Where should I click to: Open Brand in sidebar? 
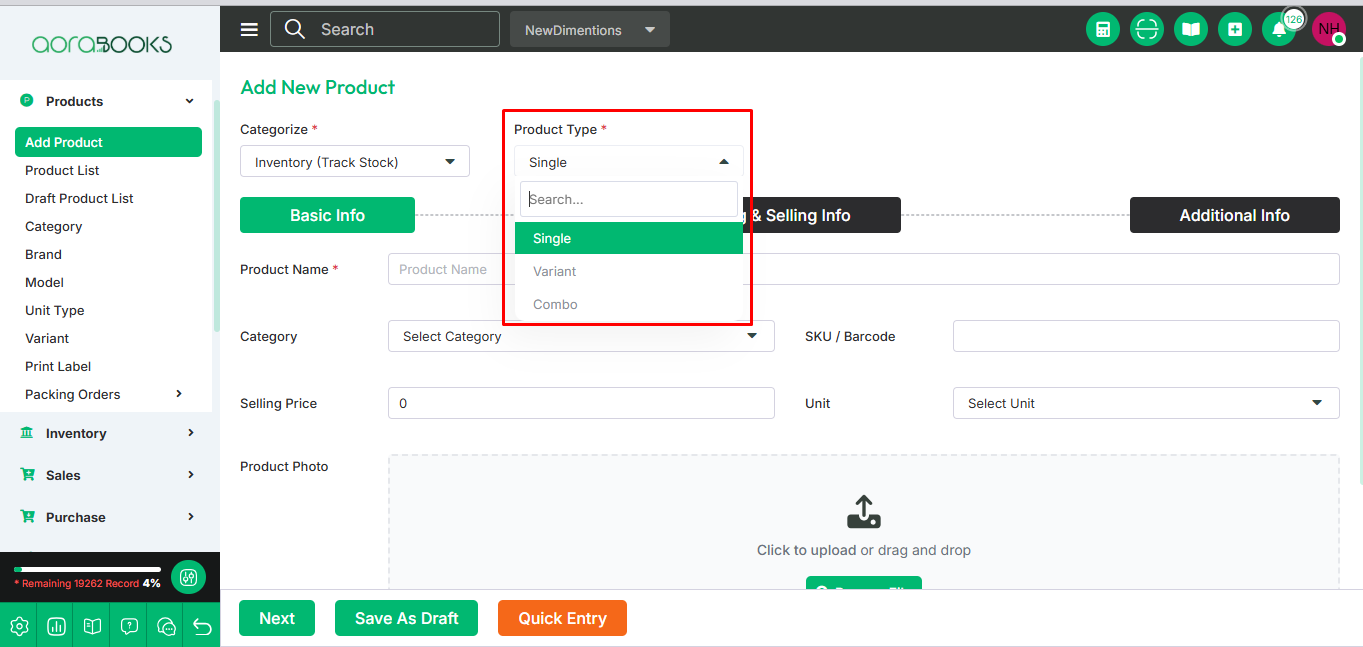pyautogui.click(x=43, y=254)
